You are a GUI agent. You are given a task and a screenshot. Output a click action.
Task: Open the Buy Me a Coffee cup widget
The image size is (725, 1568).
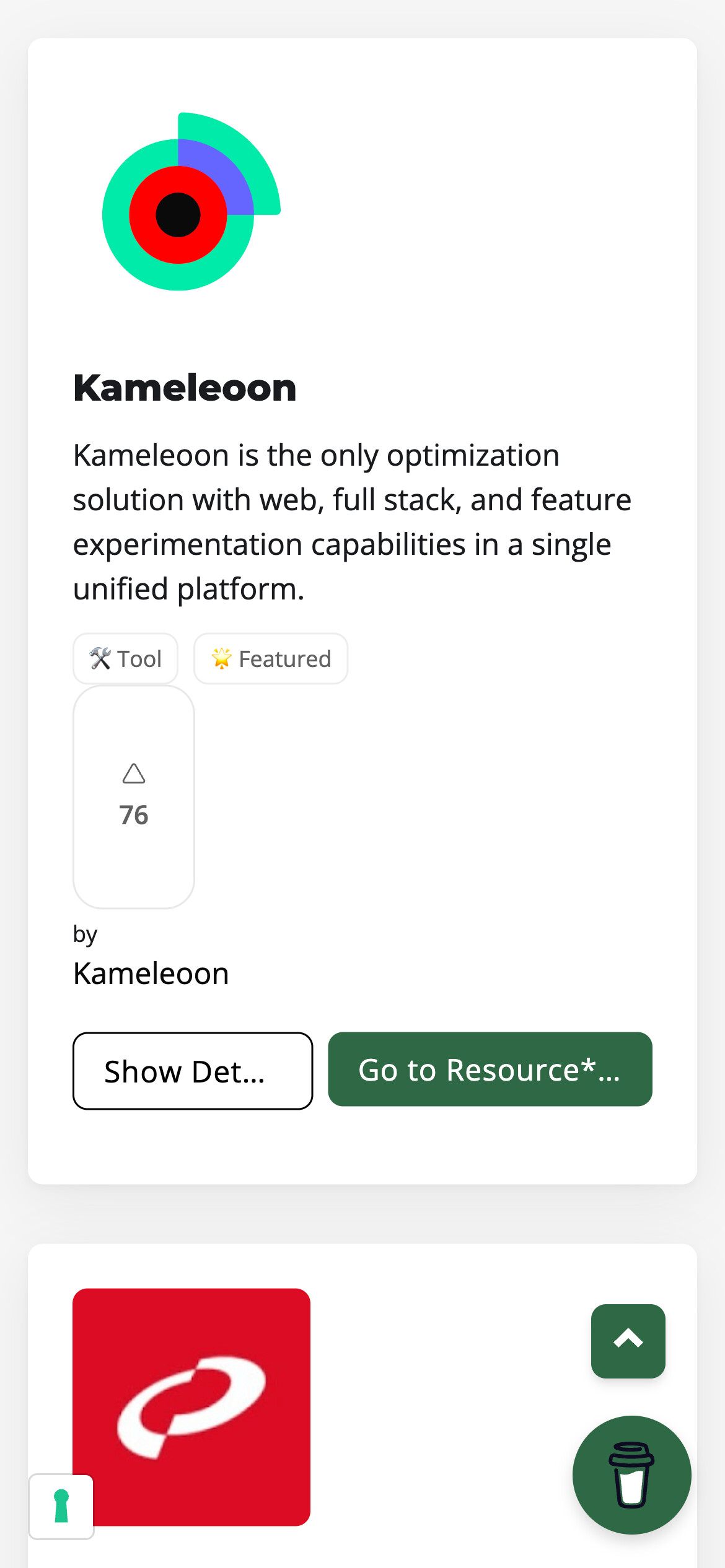631,1474
